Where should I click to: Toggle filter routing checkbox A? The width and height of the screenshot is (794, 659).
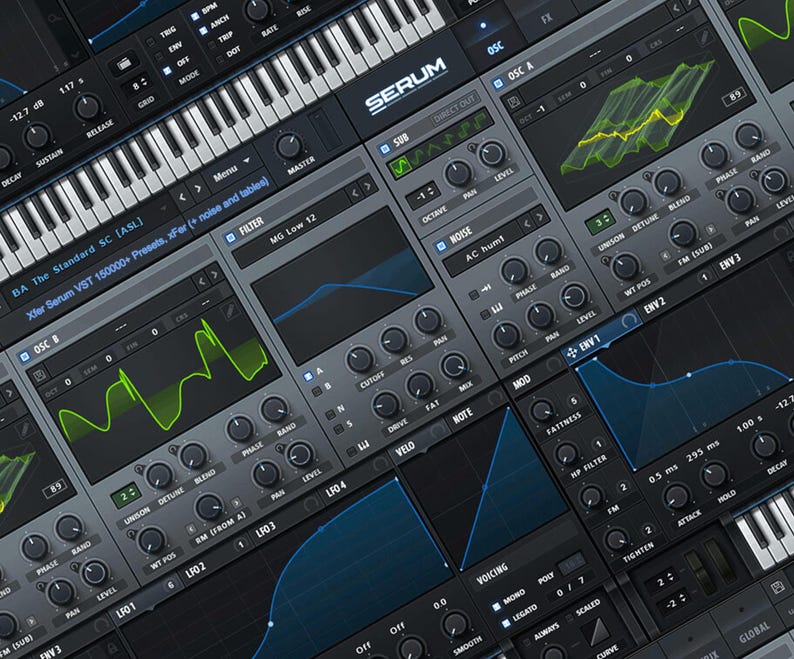[x=307, y=376]
